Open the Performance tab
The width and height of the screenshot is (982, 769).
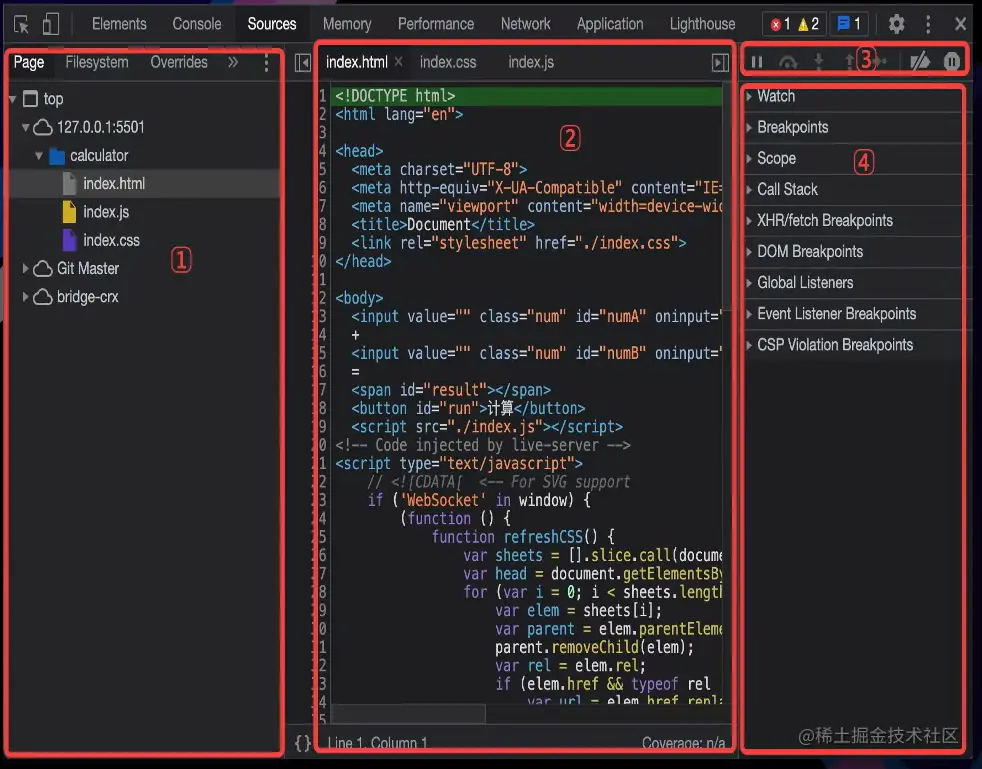(436, 24)
